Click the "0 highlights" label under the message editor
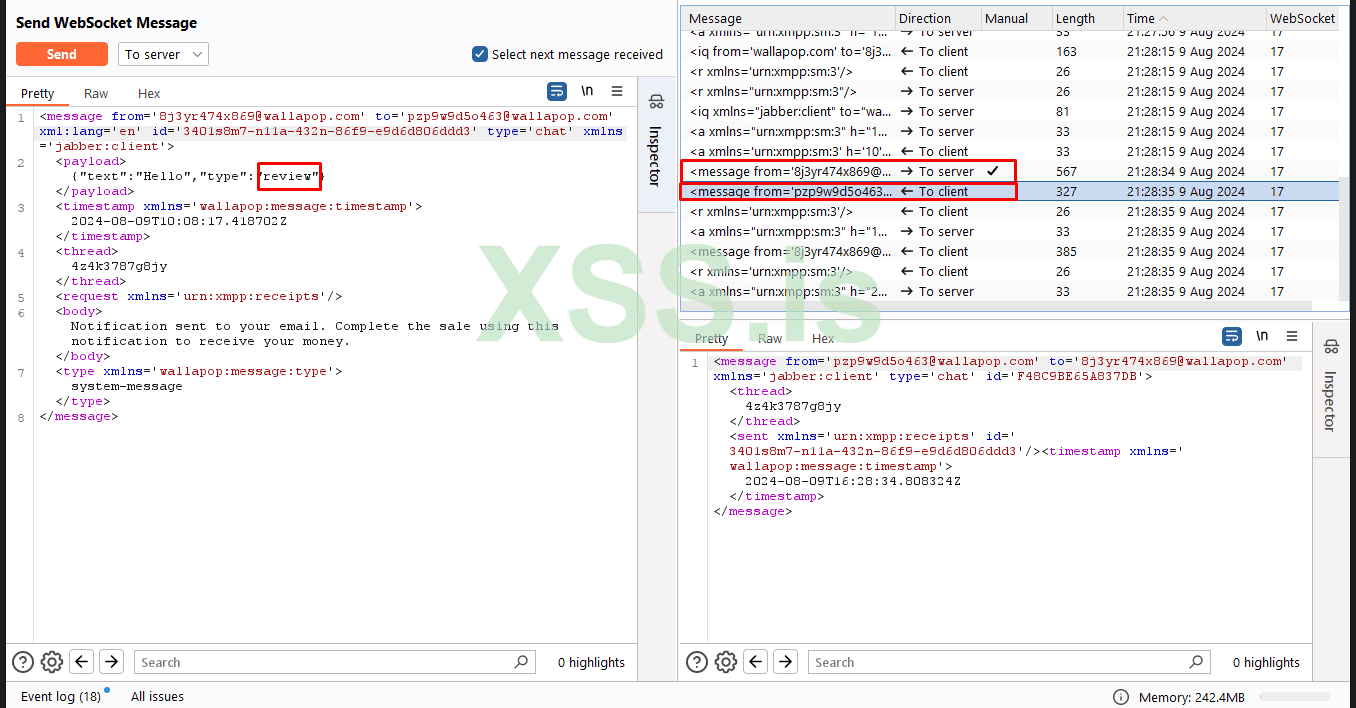Viewport: 1356px width, 708px height. (591, 662)
